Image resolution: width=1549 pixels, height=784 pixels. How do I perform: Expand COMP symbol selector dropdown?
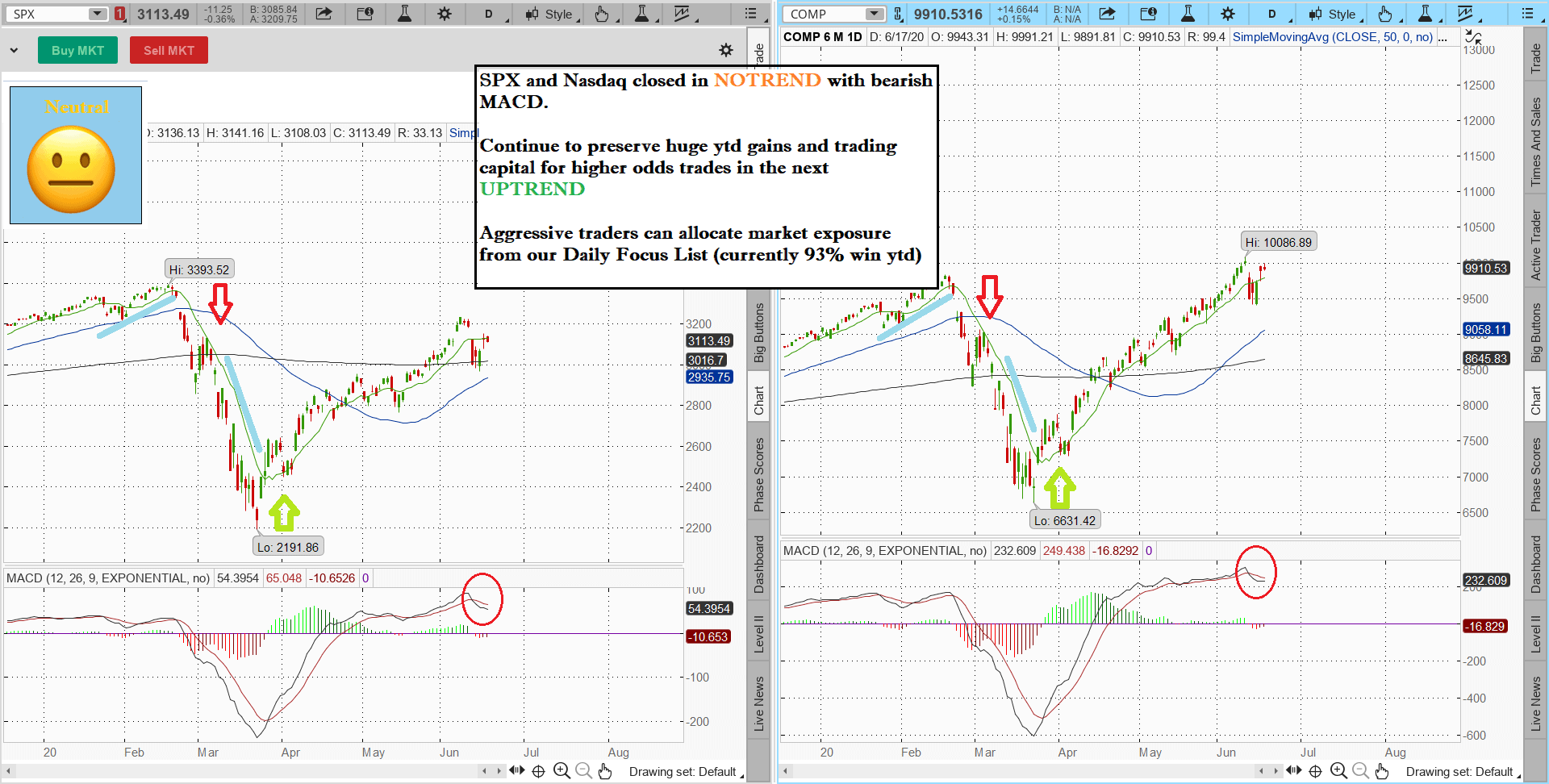(874, 14)
